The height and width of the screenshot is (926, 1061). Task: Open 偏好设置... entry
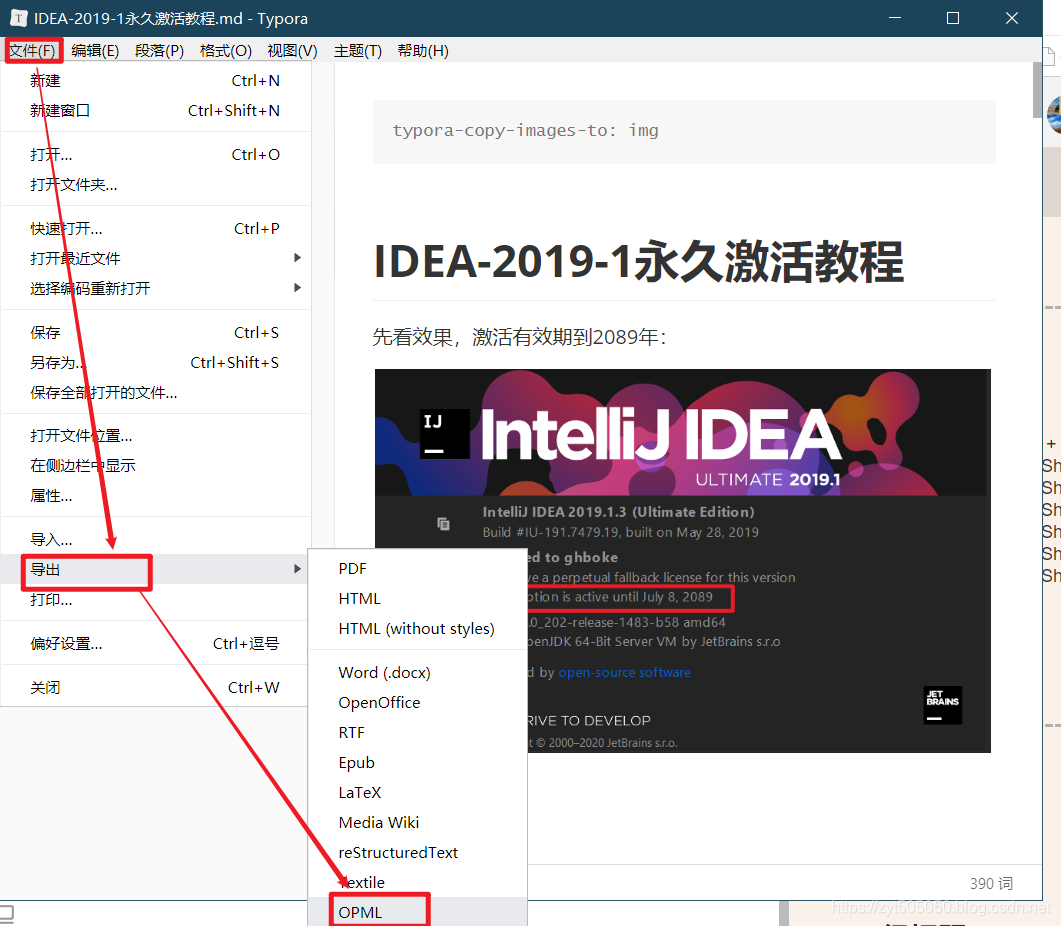point(155,643)
